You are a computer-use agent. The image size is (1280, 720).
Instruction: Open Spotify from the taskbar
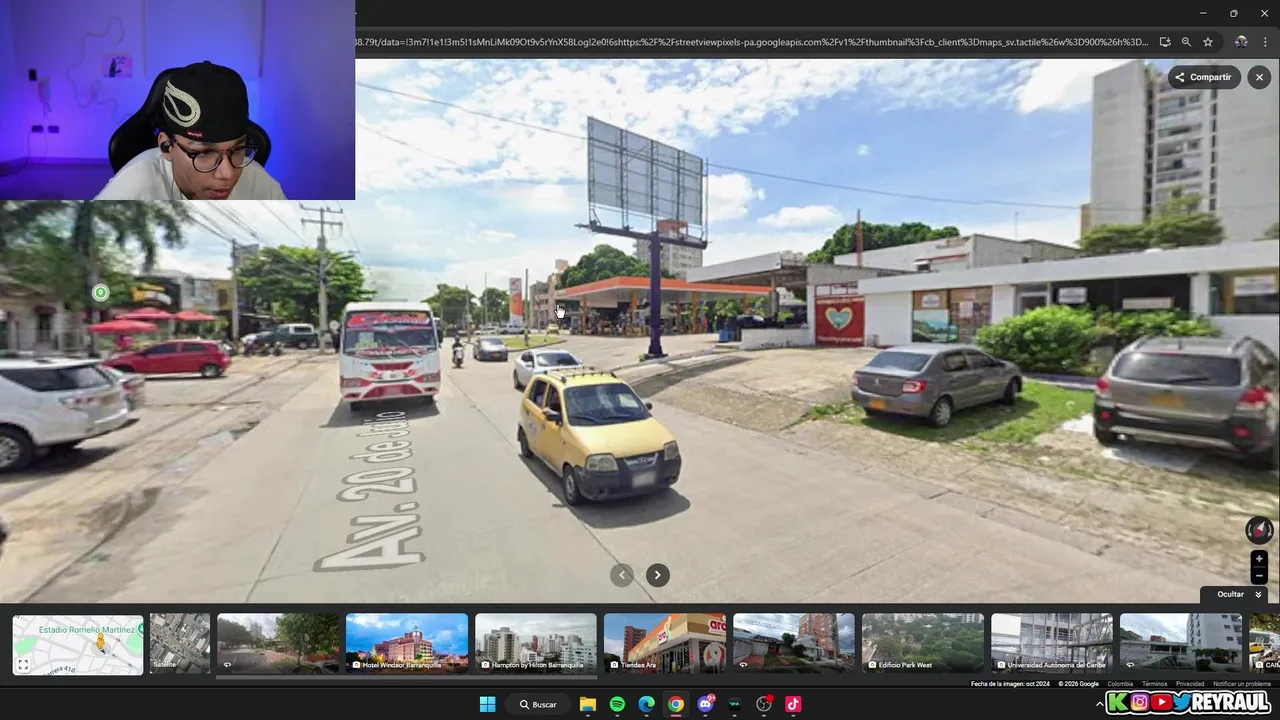[617, 704]
